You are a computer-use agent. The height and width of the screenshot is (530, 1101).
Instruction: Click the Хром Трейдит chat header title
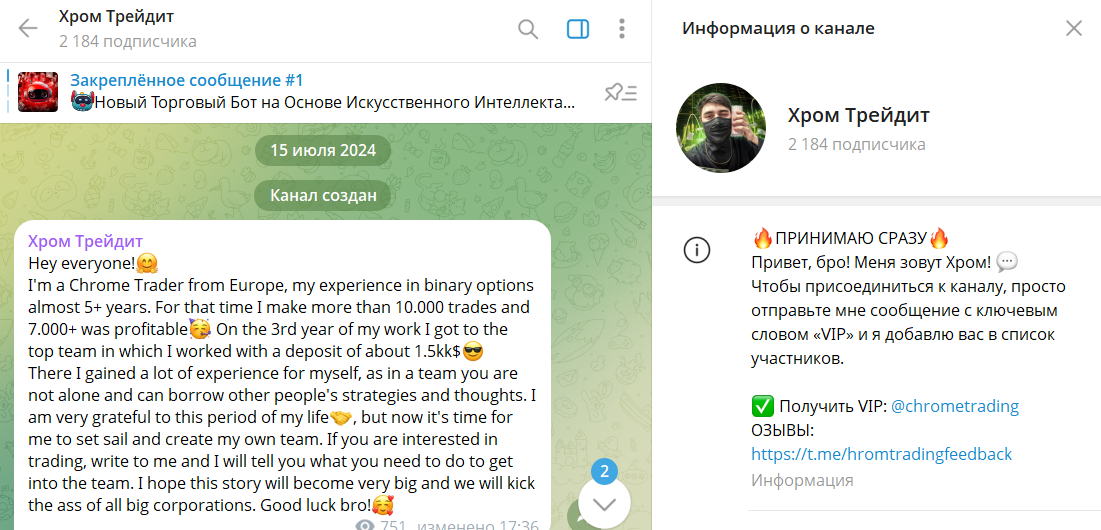pyautogui.click(x=116, y=16)
